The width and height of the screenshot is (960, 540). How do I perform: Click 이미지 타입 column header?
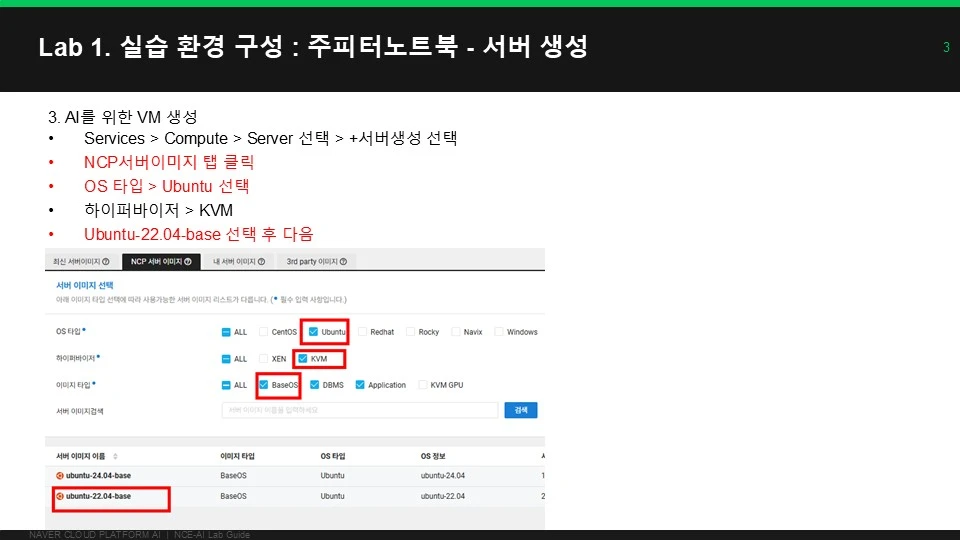click(x=238, y=456)
